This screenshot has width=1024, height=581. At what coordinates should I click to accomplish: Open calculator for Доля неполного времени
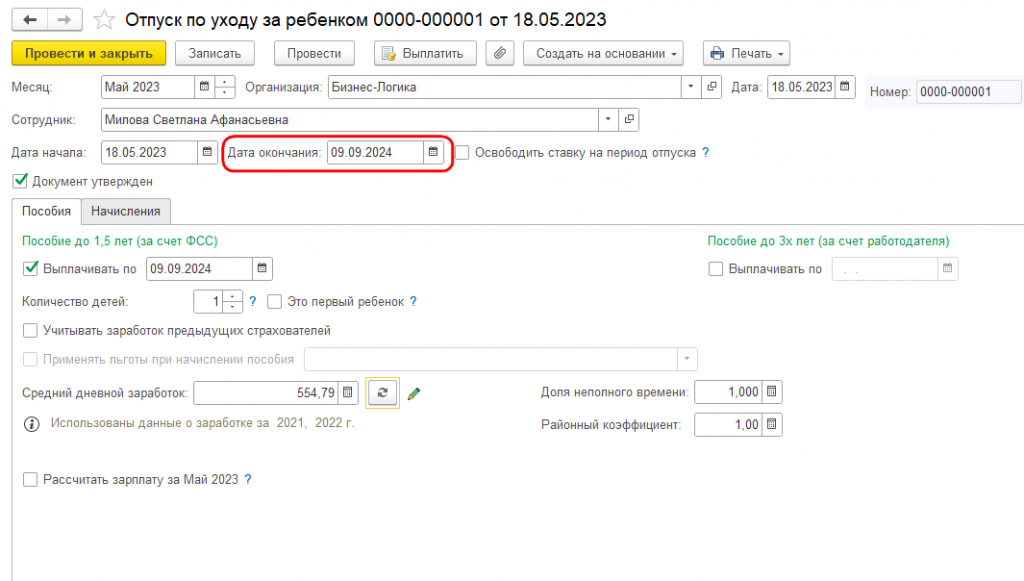click(772, 392)
